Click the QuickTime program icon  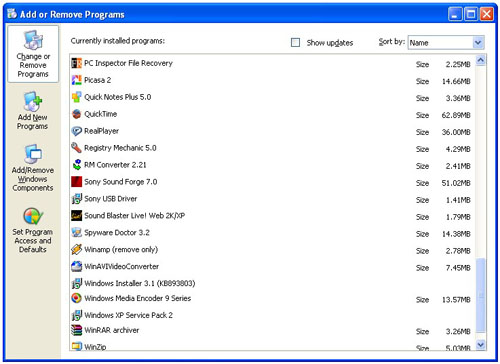click(x=76, y=114)
